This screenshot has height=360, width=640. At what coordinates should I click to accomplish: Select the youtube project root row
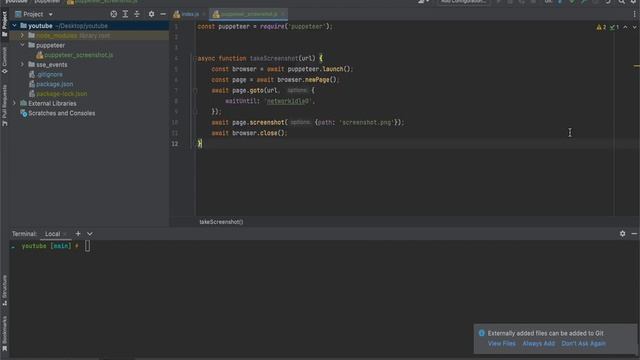pos(90,26)
